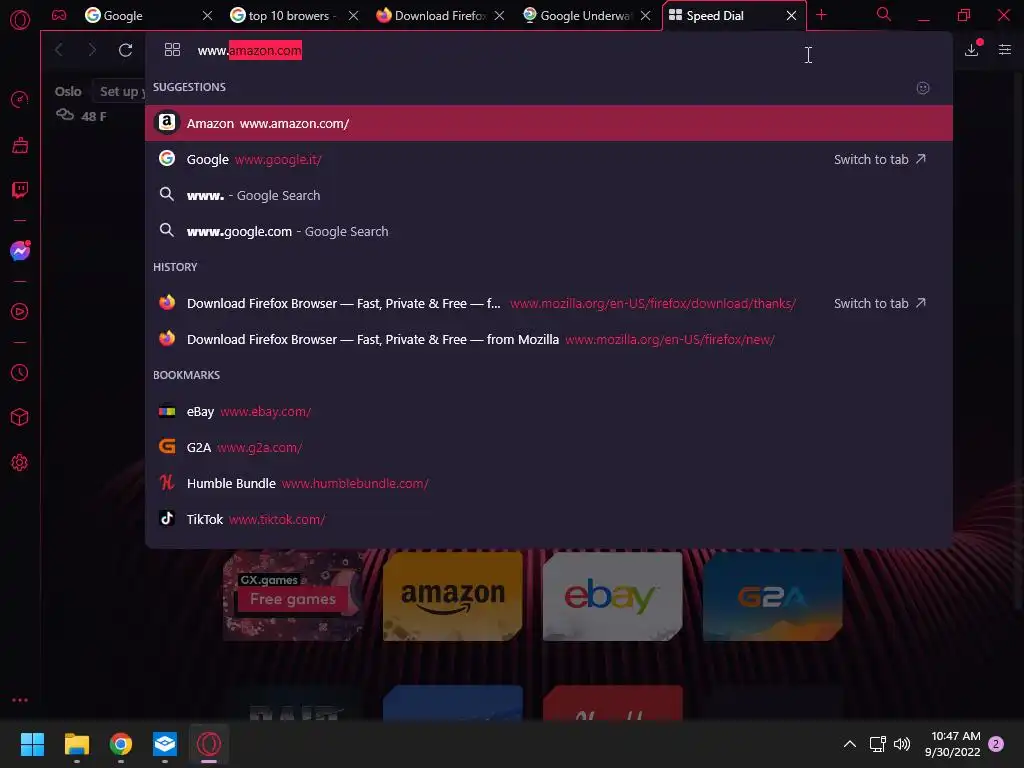The width and height of the screenshot is (1024, 768).
Task: Close the Speed Dial tab
Action: [x=792, y=16]
